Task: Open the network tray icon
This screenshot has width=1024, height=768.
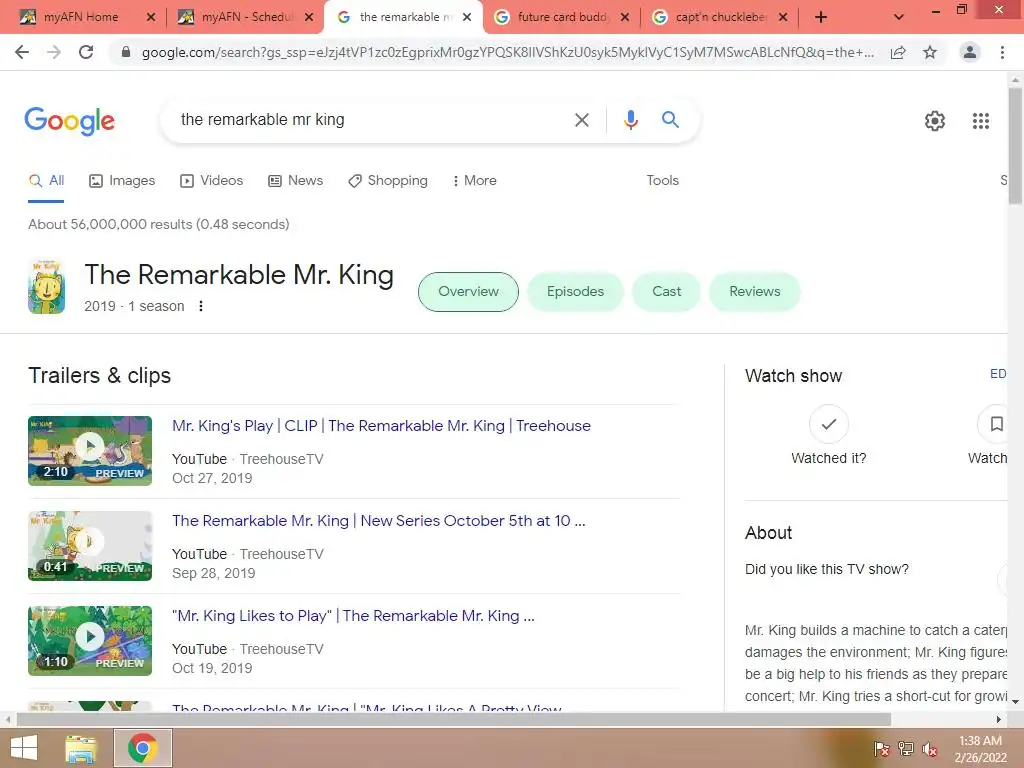Action: point(906,748)
